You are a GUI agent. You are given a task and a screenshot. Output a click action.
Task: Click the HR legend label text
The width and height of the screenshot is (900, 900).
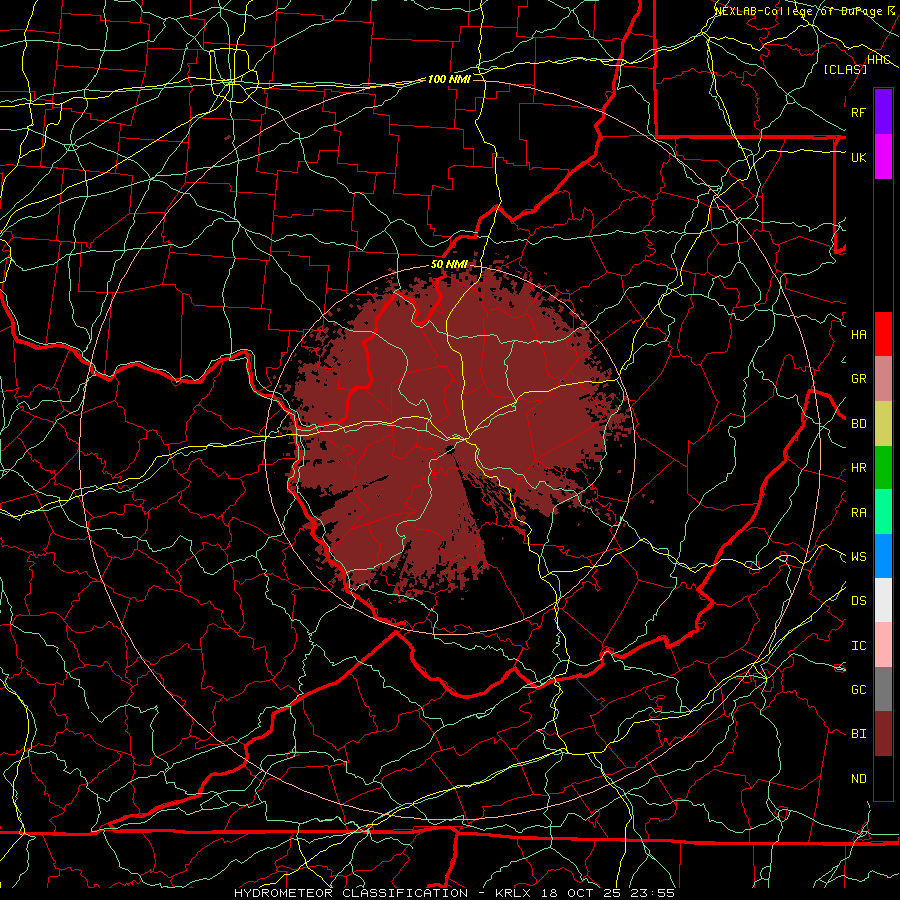coord(858,468)
